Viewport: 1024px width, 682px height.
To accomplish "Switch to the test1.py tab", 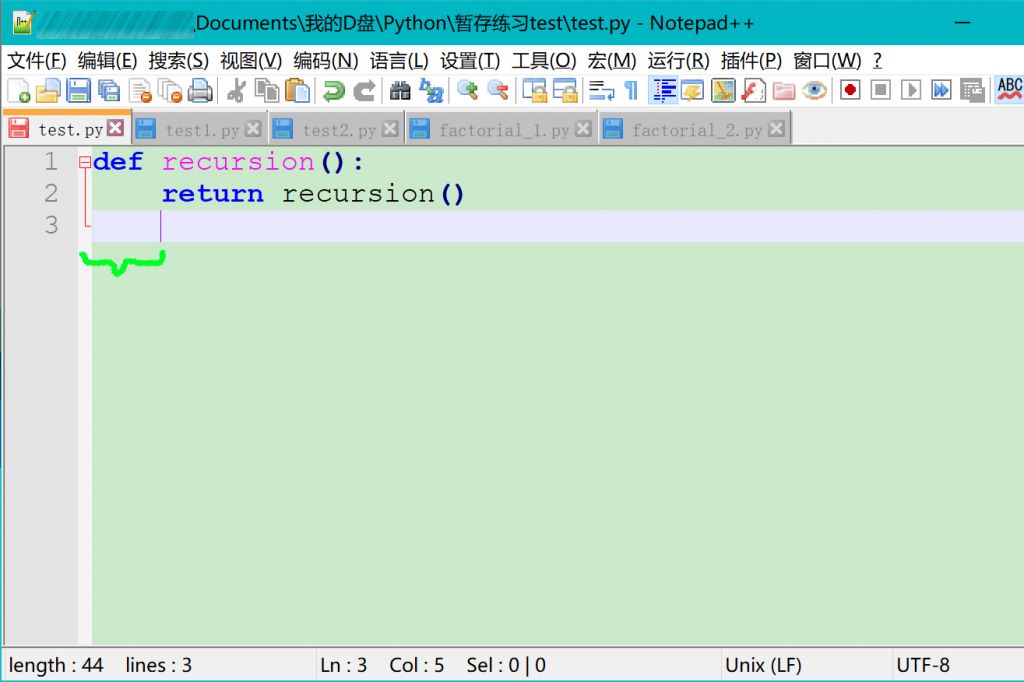I will [x=200, y=129].
